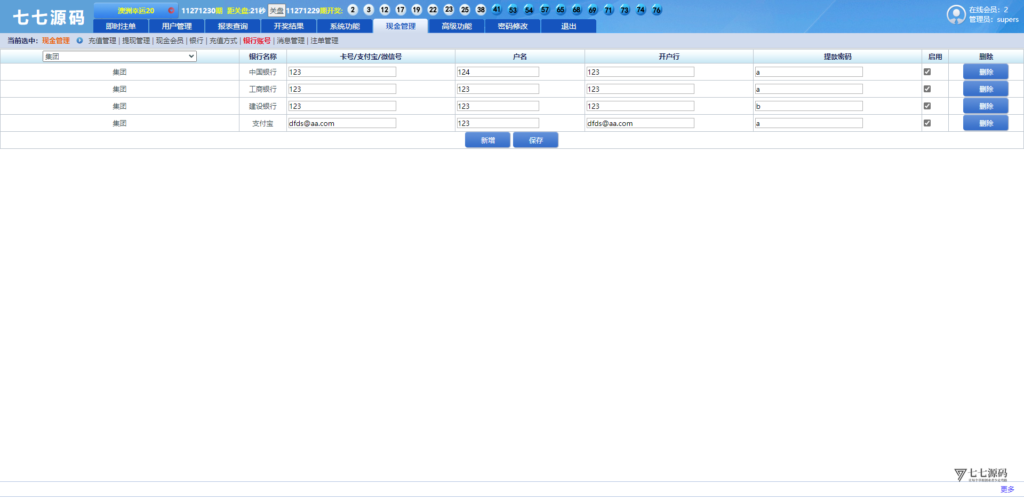Screen dimensions: 1024x500
Task: Click blue lottery ball number 76
Action: point(657,10)
